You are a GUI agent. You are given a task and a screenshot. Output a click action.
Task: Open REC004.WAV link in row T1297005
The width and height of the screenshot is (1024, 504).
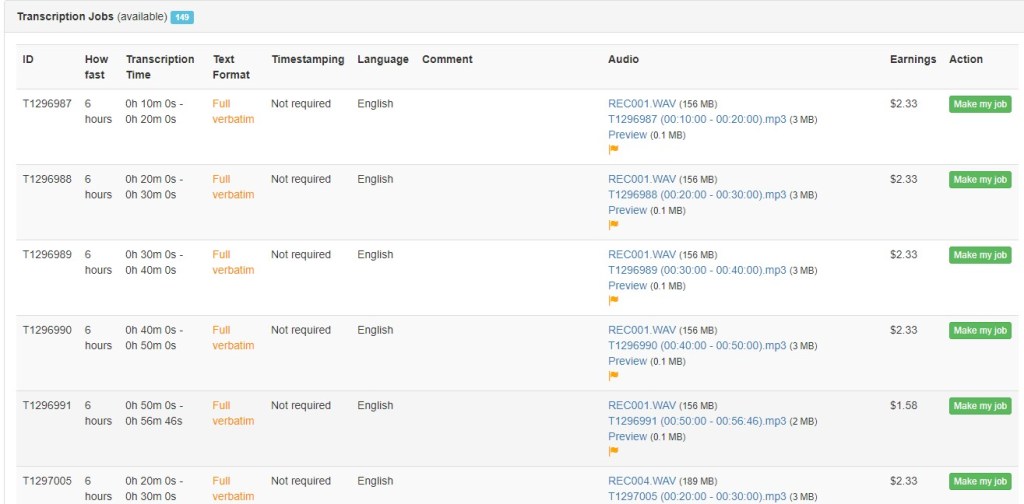pos(642,481)
